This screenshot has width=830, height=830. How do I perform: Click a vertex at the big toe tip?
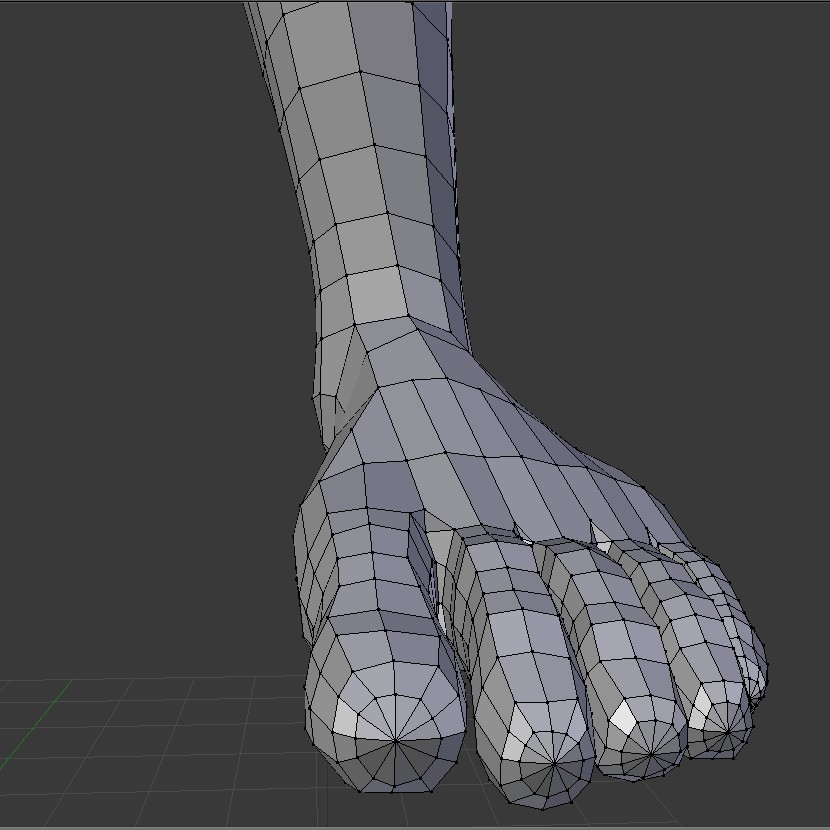pos(398,742)
